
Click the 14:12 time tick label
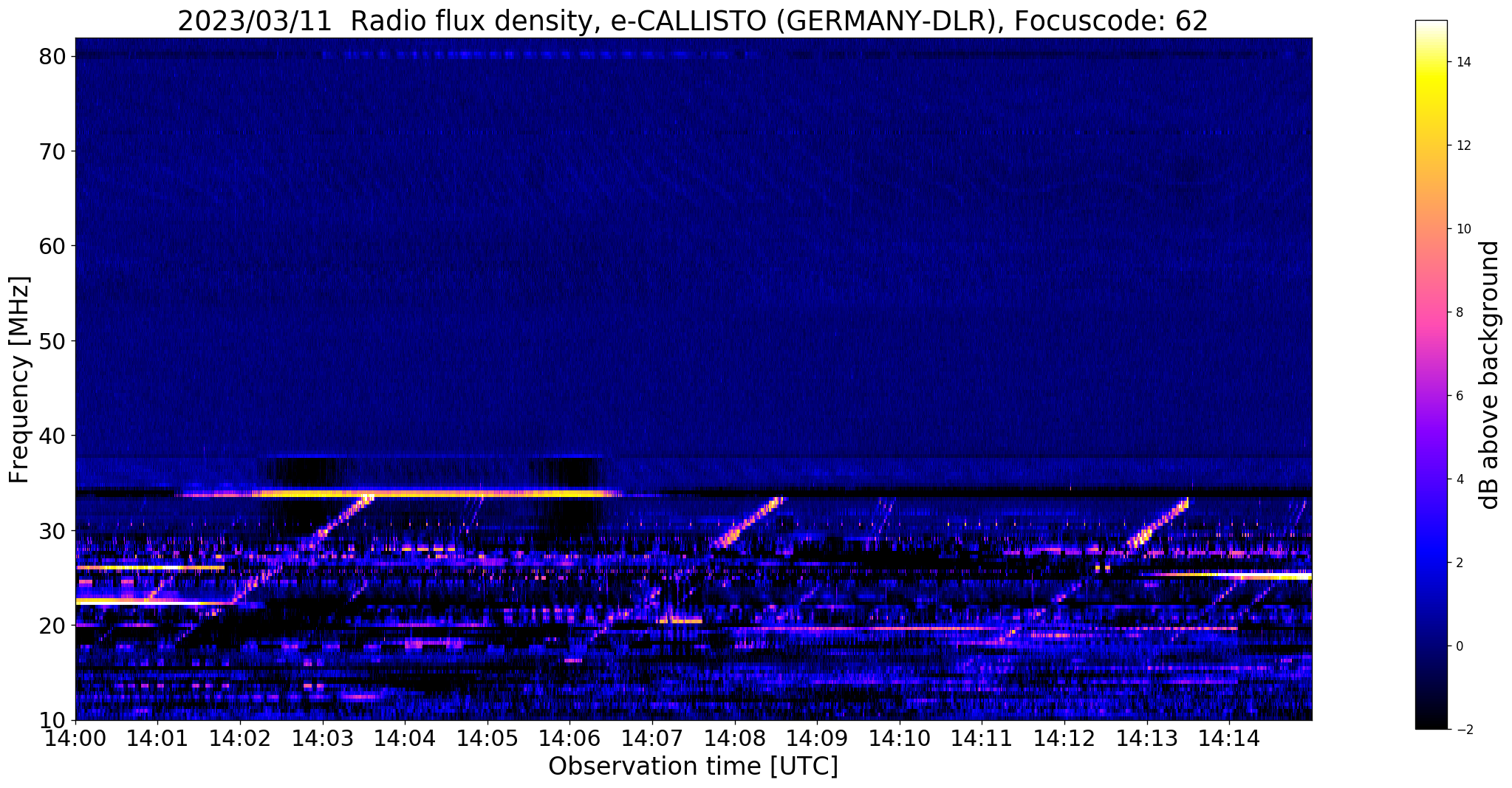point(1064,738)
